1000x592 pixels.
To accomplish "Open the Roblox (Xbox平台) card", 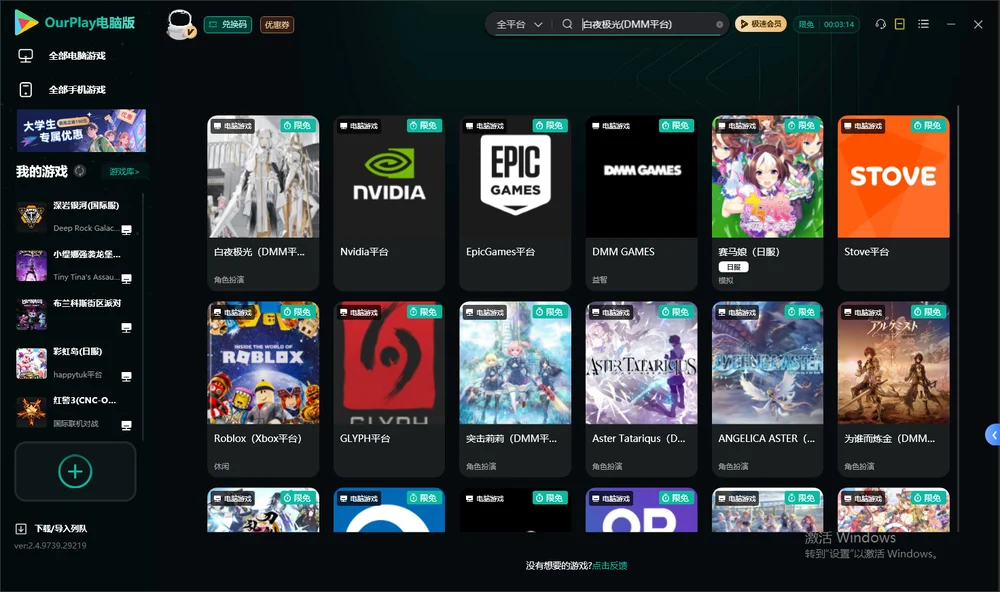I will (263, 389).
